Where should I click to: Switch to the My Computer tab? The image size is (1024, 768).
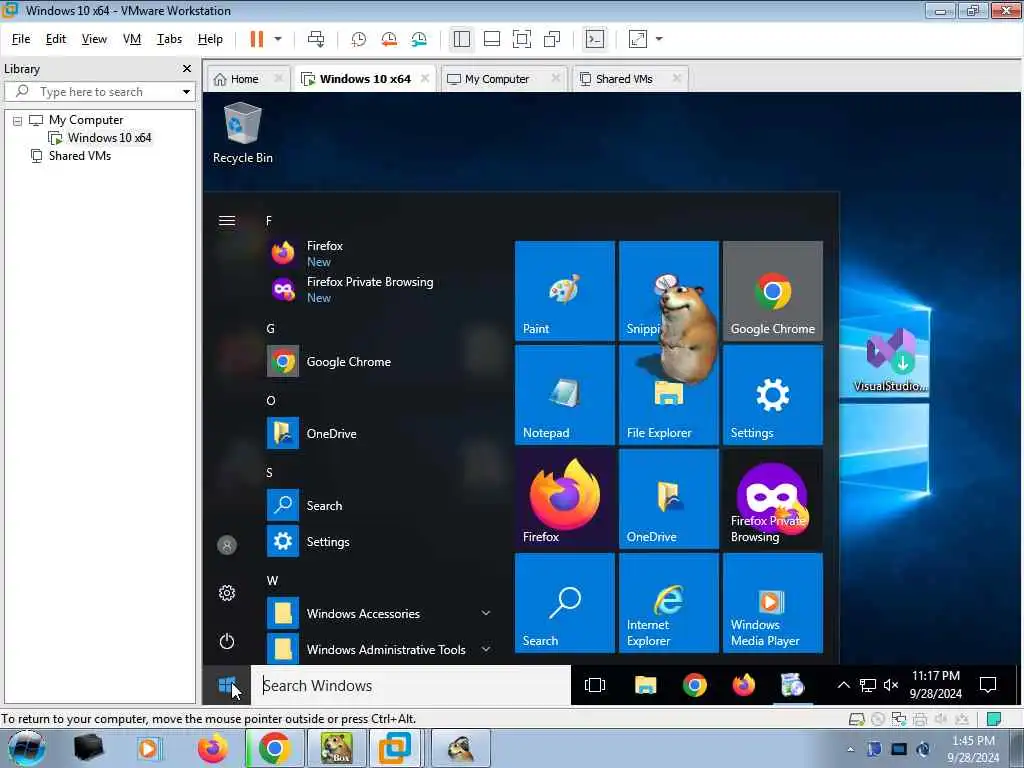[x=496, y=79]
